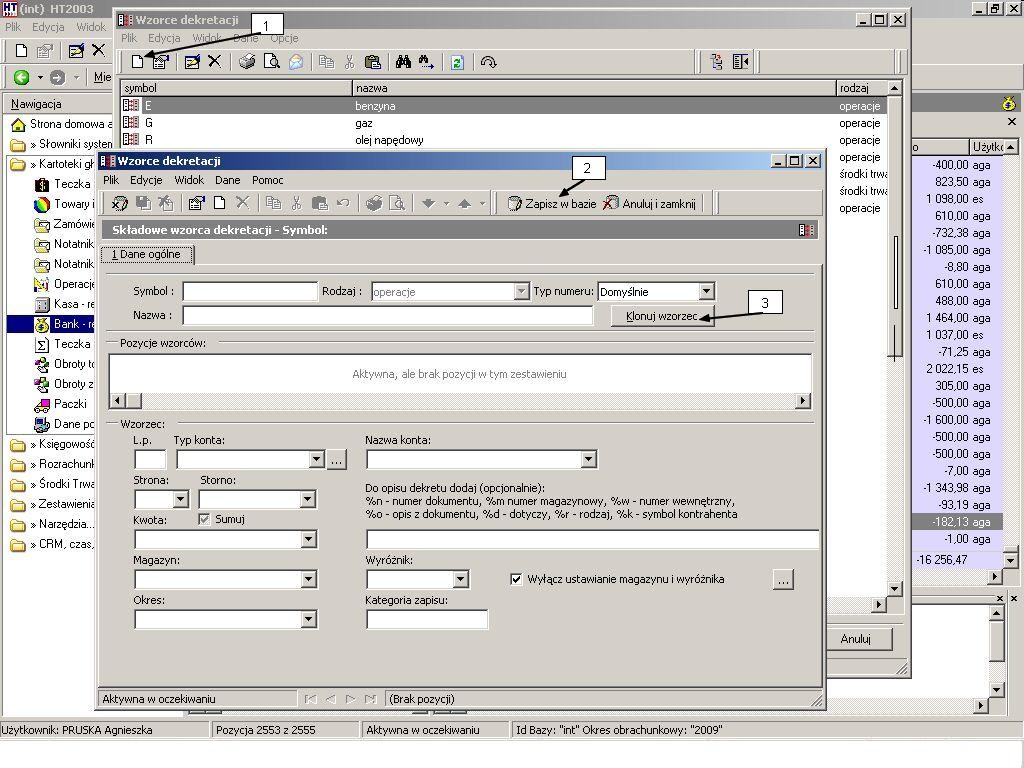Open Plik menu in editor window
The image size is (1024, 768).
[111, 180]
